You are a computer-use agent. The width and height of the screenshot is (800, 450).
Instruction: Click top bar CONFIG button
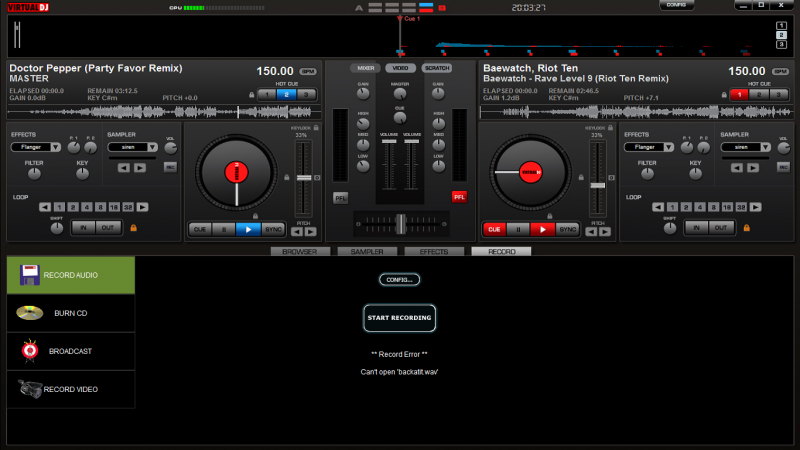[676, 5]
